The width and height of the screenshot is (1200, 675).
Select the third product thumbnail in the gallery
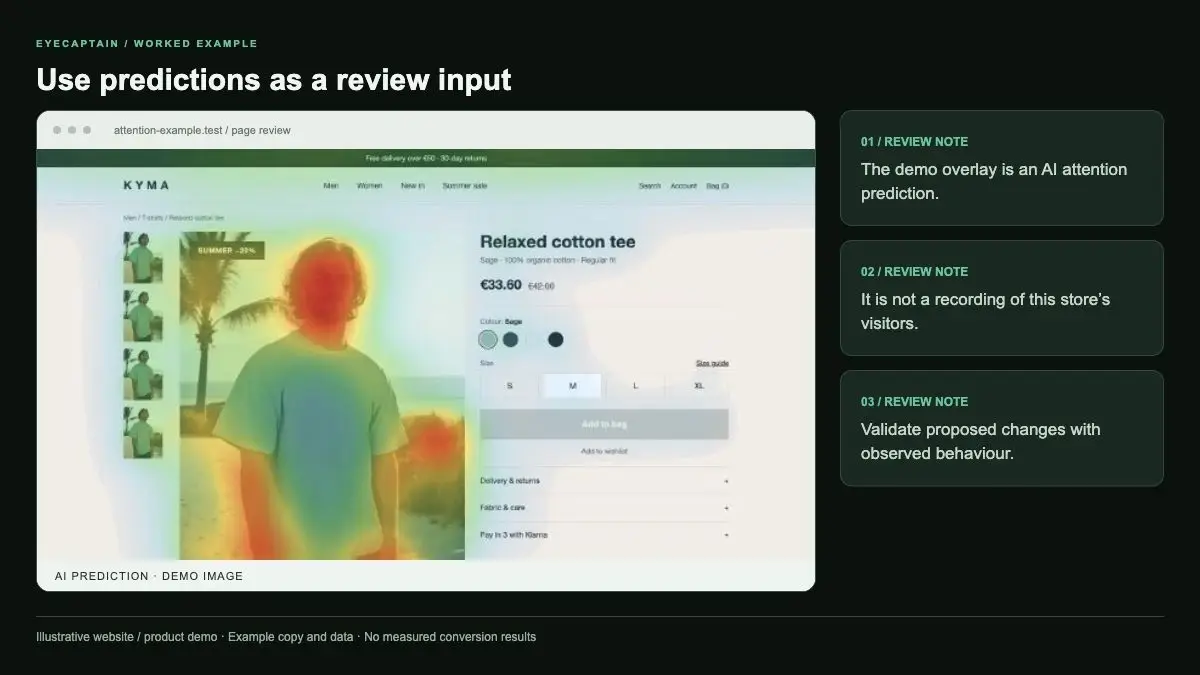tap(143, 374)
